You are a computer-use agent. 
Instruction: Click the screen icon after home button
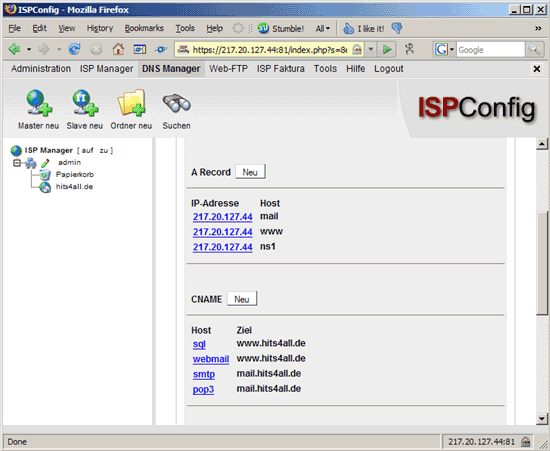point(140,49)
